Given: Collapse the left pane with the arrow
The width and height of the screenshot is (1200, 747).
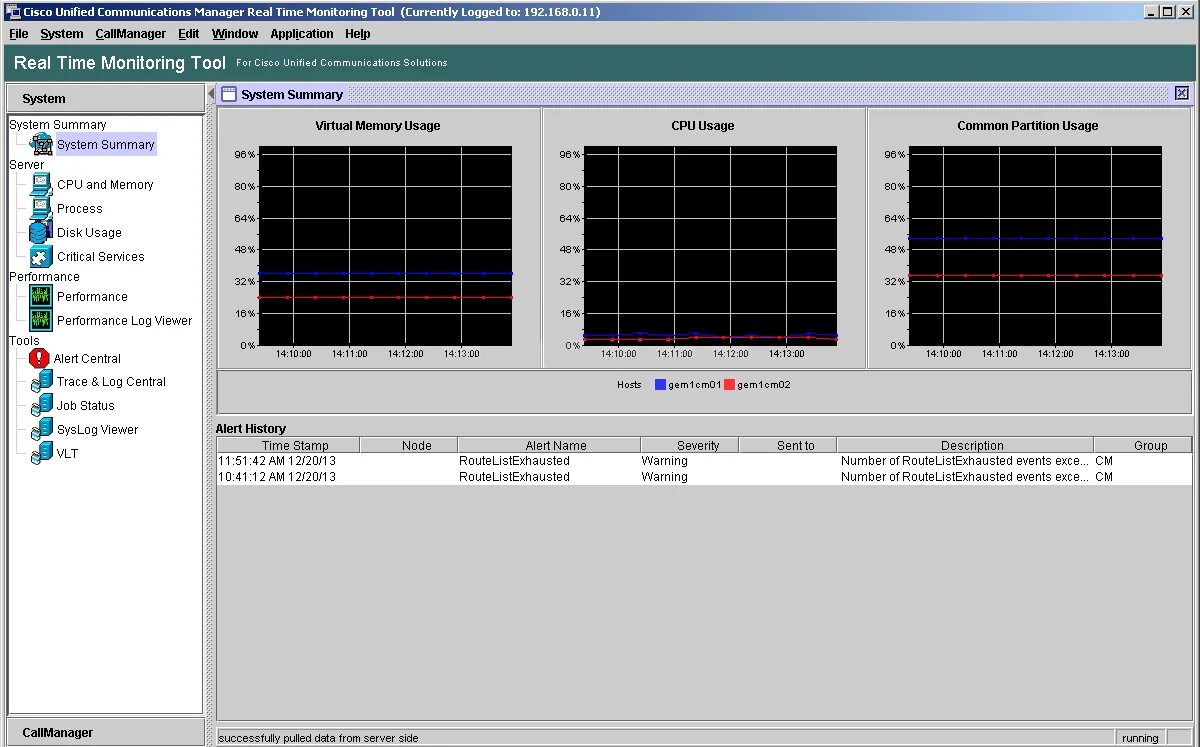Looking at the screenshot, I should 211,93.
